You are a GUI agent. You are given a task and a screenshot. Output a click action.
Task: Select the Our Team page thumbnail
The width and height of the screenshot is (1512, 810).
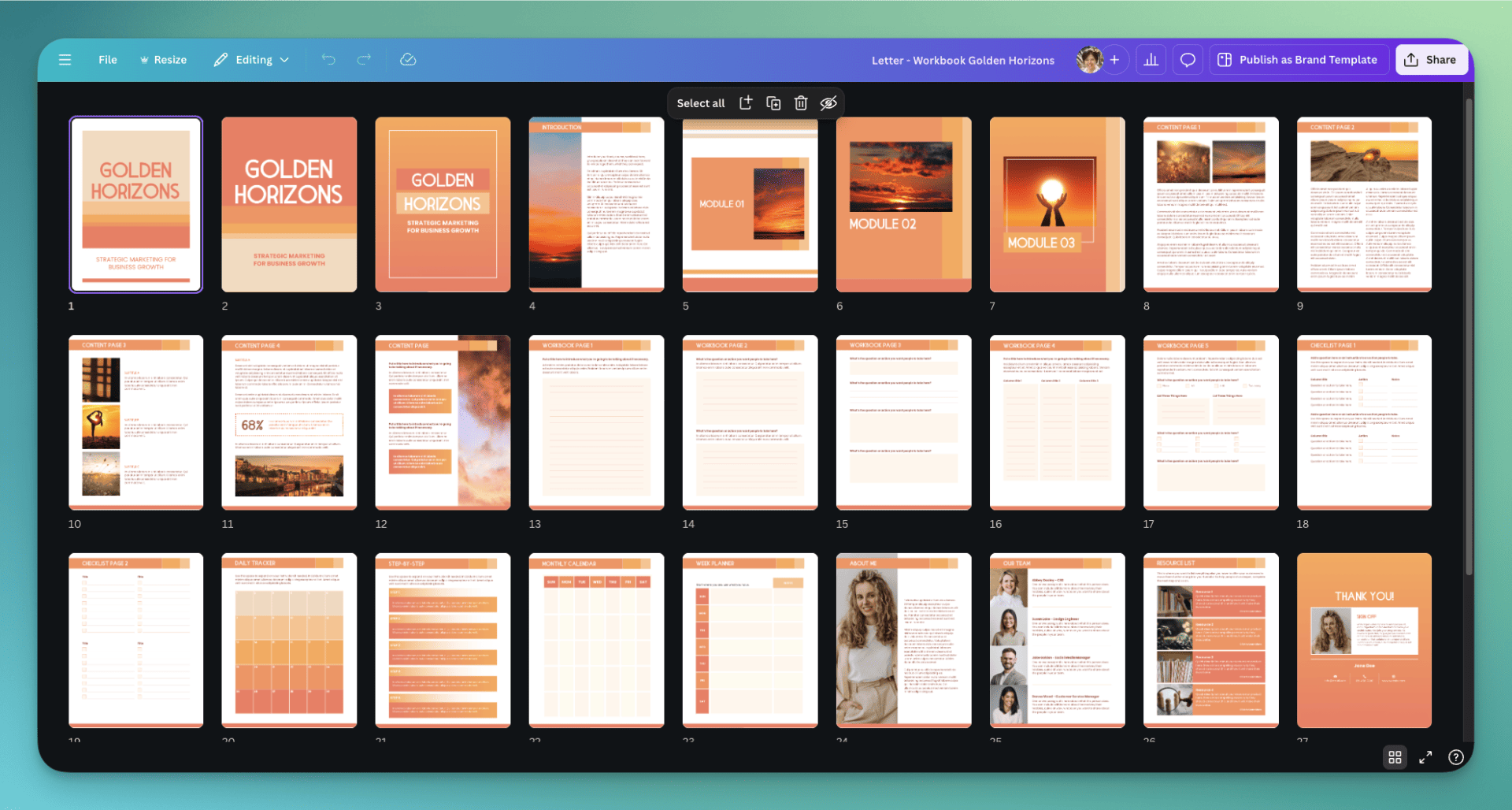tap(1057, 641)
